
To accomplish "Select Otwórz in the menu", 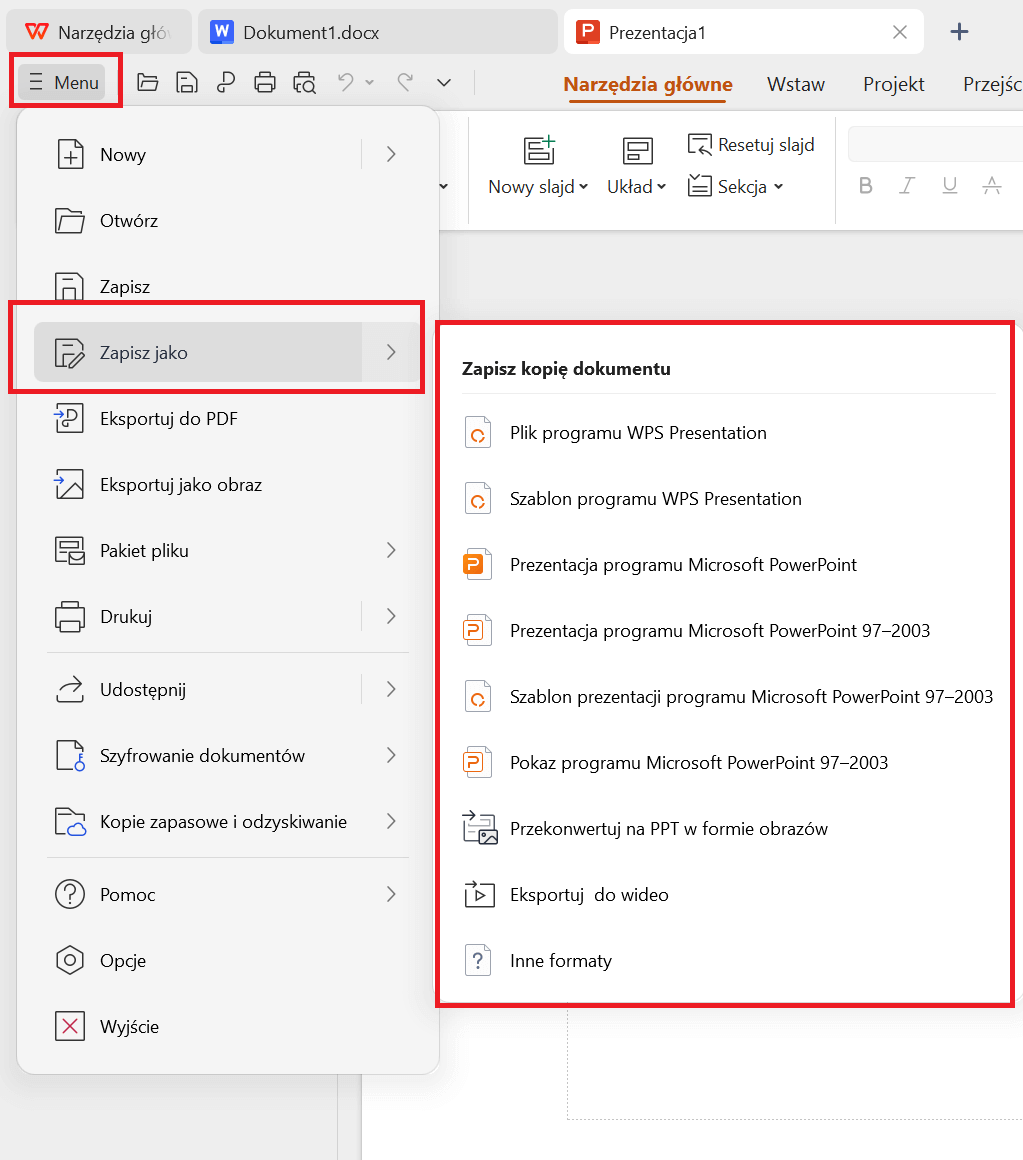I will click(228, 220).
